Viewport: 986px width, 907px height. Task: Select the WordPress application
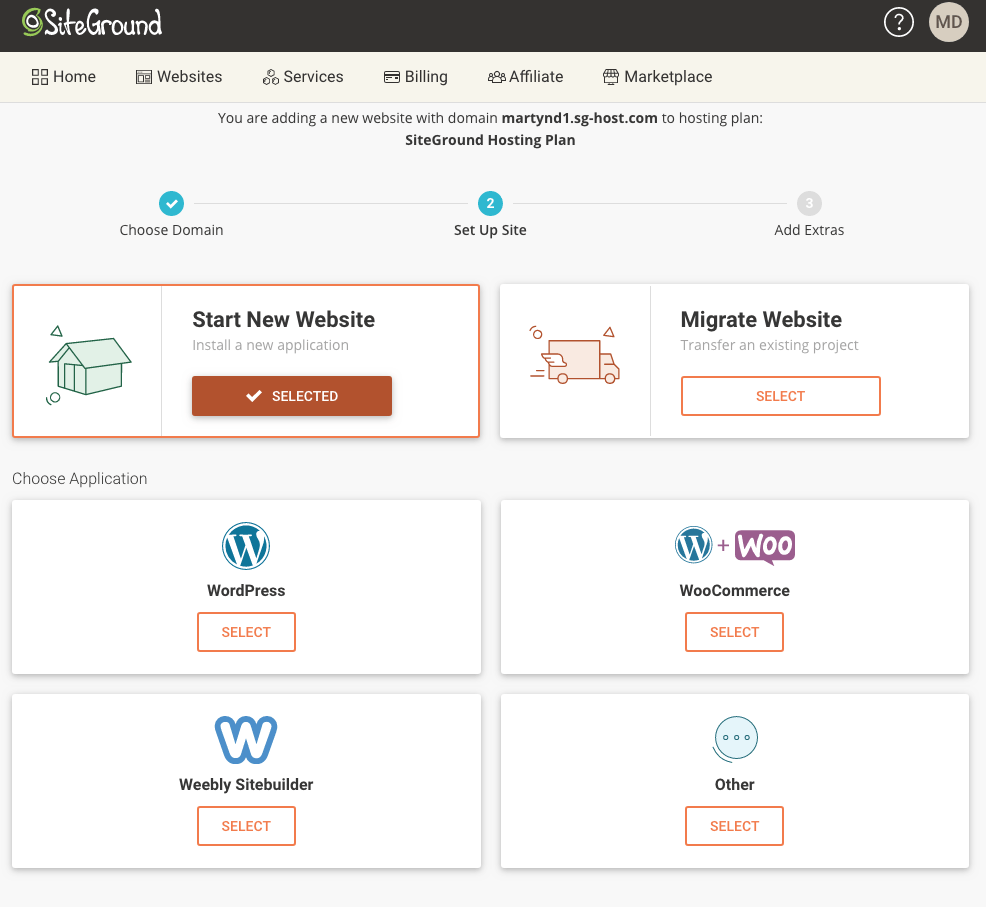pyautogui.click(x=246, y=632)
